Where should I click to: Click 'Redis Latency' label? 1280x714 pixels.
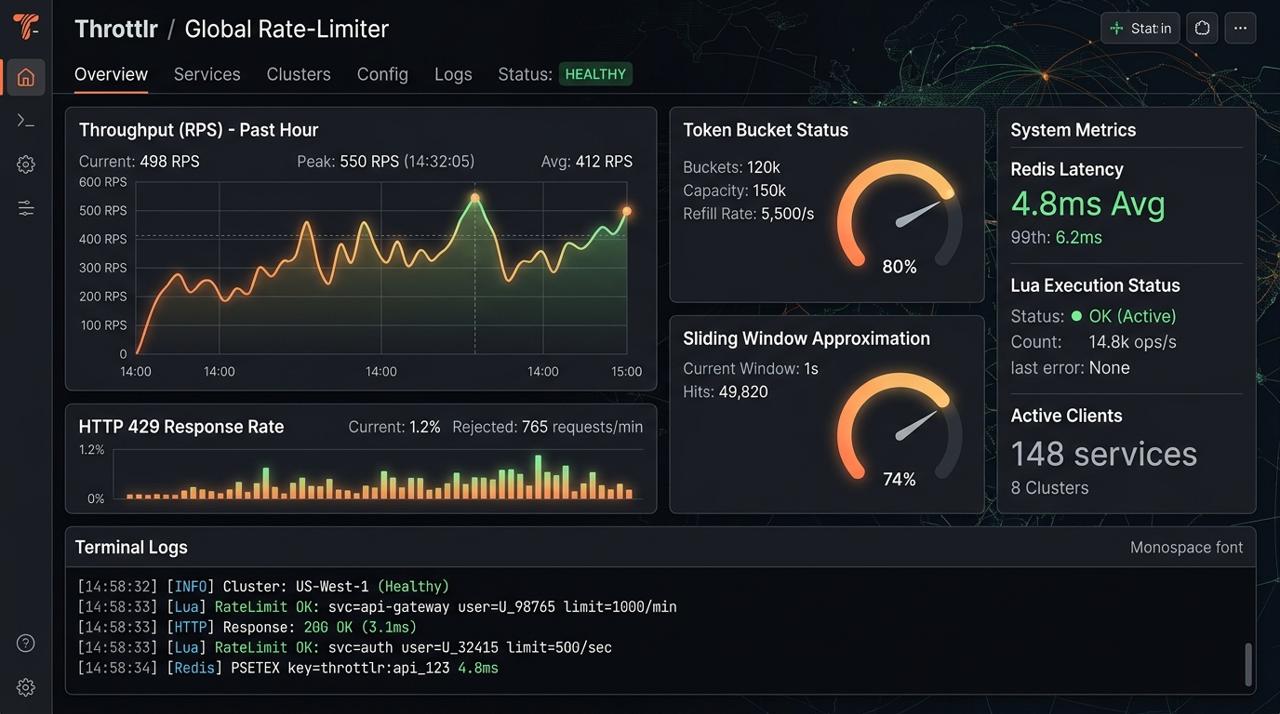click(1066, 169)
